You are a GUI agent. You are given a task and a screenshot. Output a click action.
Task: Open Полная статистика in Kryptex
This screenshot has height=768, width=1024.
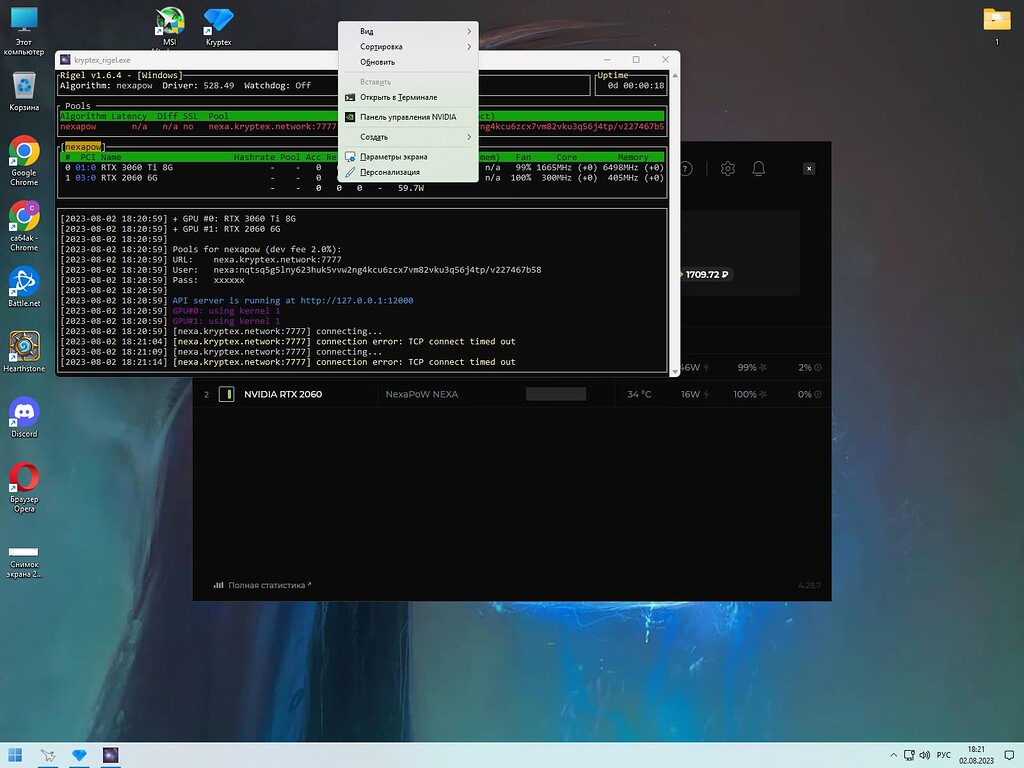(x=262, y=584)
